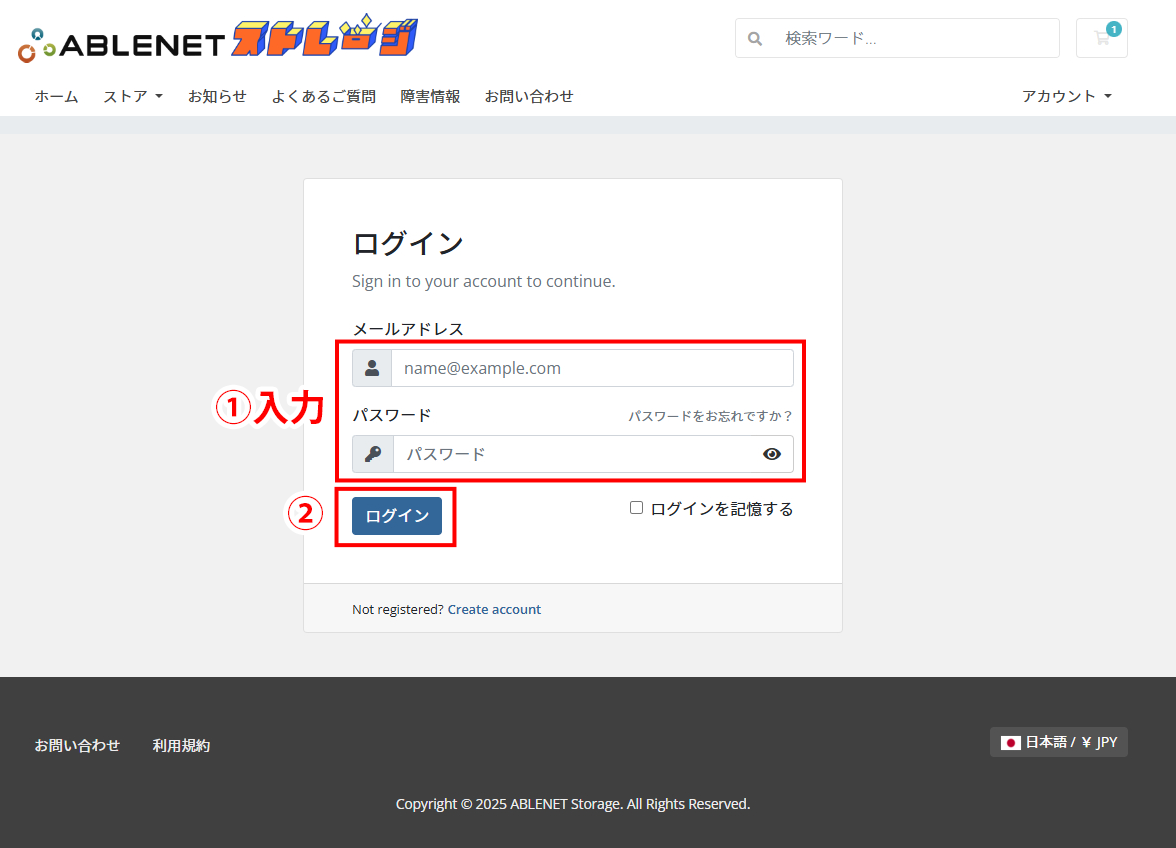
Task: Select the お知らせ menu item
Action: tap(218, 96)
